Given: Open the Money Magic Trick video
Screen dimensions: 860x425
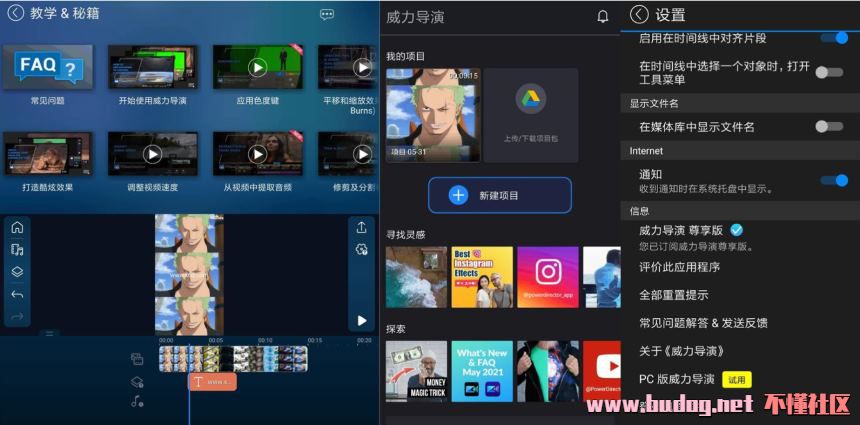Looking at the screenshot, I should (x=416, y=371).
